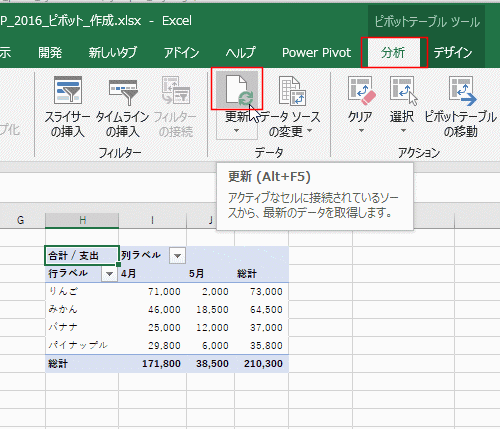Image resolution: width=500 pixels, height=429 pixels.
Task: Click the grayed フィルターの接続 icon
Action: (176, 90)
